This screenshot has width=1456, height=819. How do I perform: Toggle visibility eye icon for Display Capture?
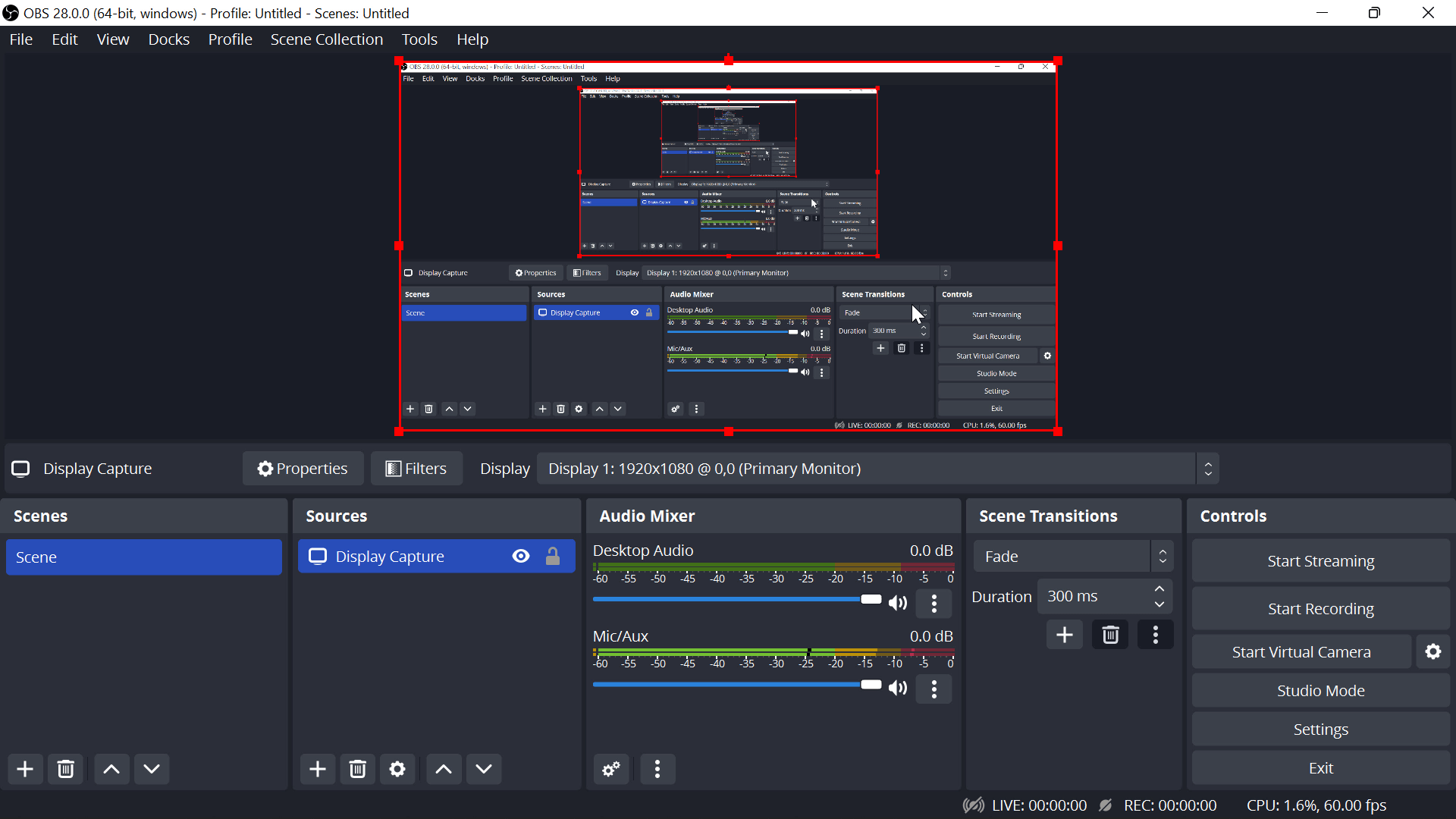[521, 557]
